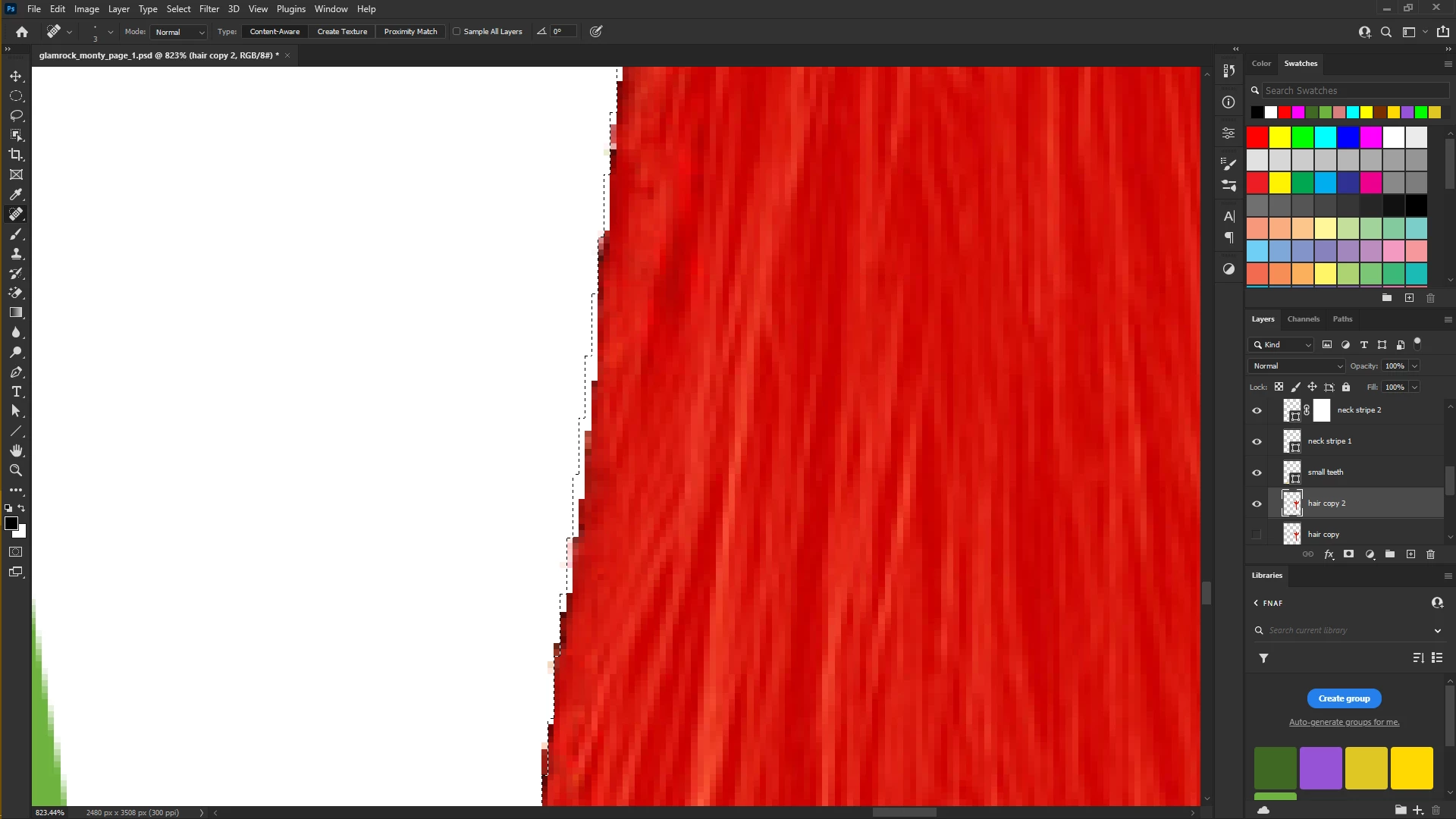This screenshot has height=819, width=1456.
Task: Expand the layer Opacity dropdown arrow
Action: [1414, 366]
